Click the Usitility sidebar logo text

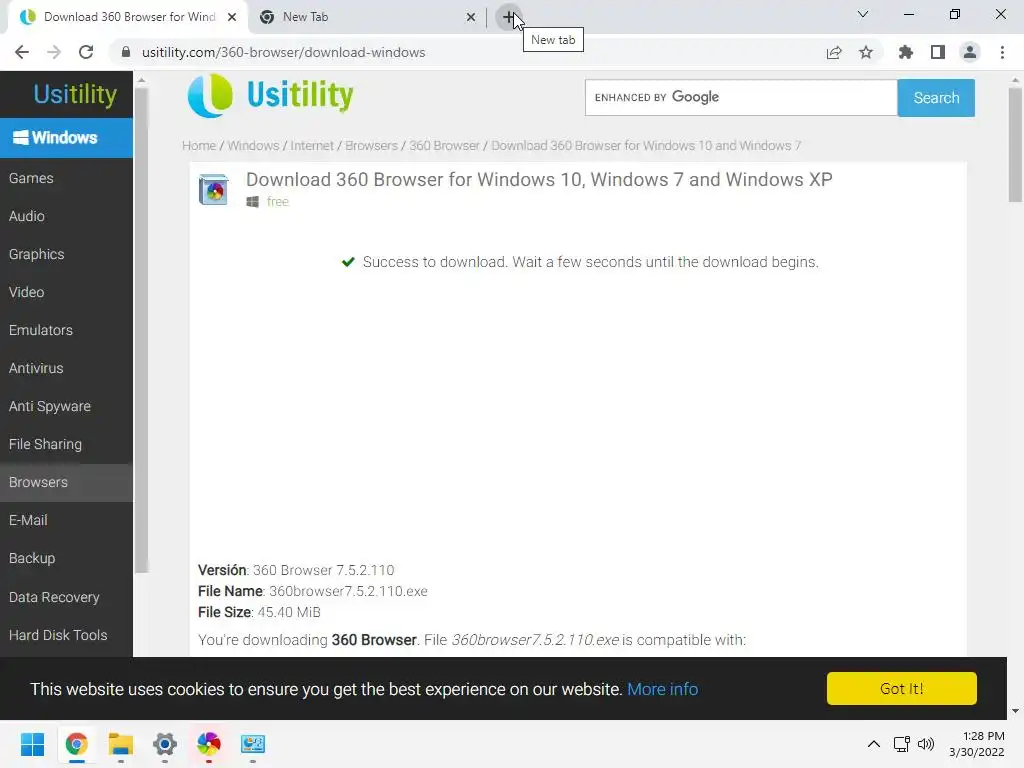(75, 95)
